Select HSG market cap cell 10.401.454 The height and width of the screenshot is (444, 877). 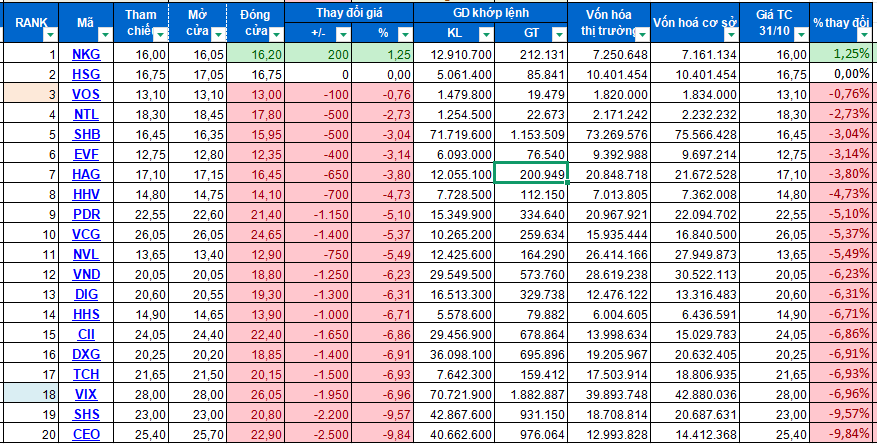click(x=609, y=74)
